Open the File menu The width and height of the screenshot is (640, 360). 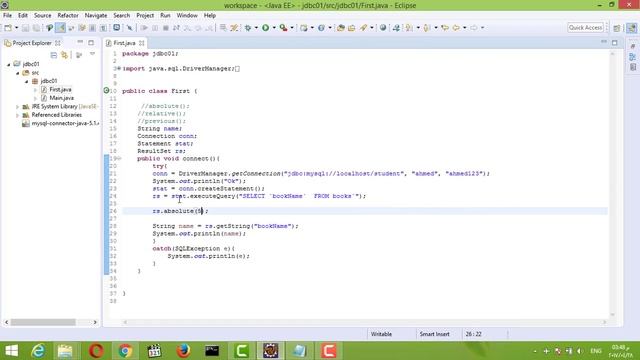pyautogui.click(x=7, y=16)
